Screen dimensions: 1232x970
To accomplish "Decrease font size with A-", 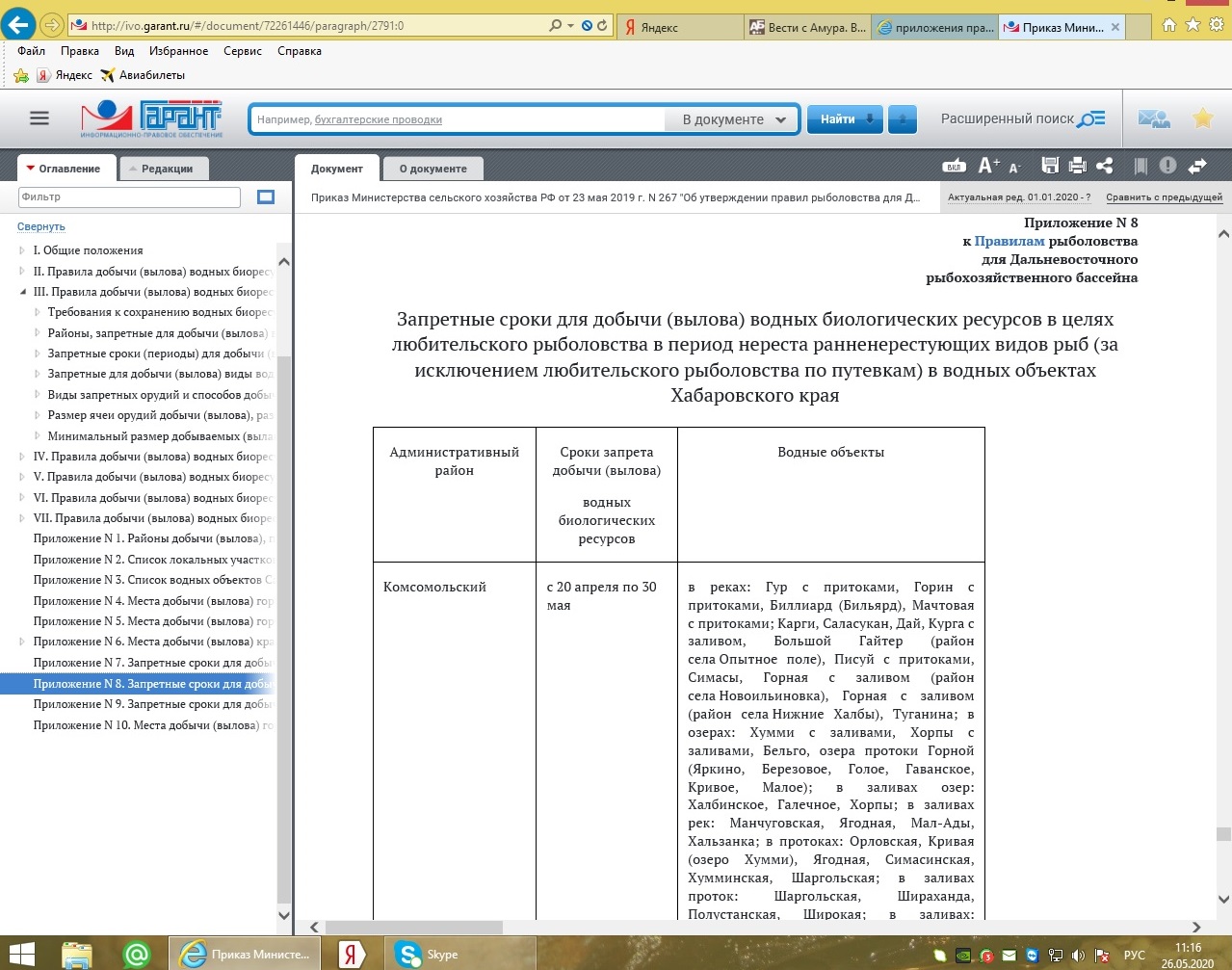I will point(1014,168).
